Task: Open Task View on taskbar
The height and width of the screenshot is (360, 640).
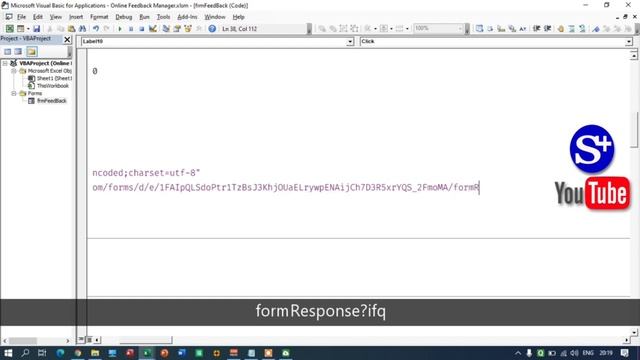Action: 42,353
